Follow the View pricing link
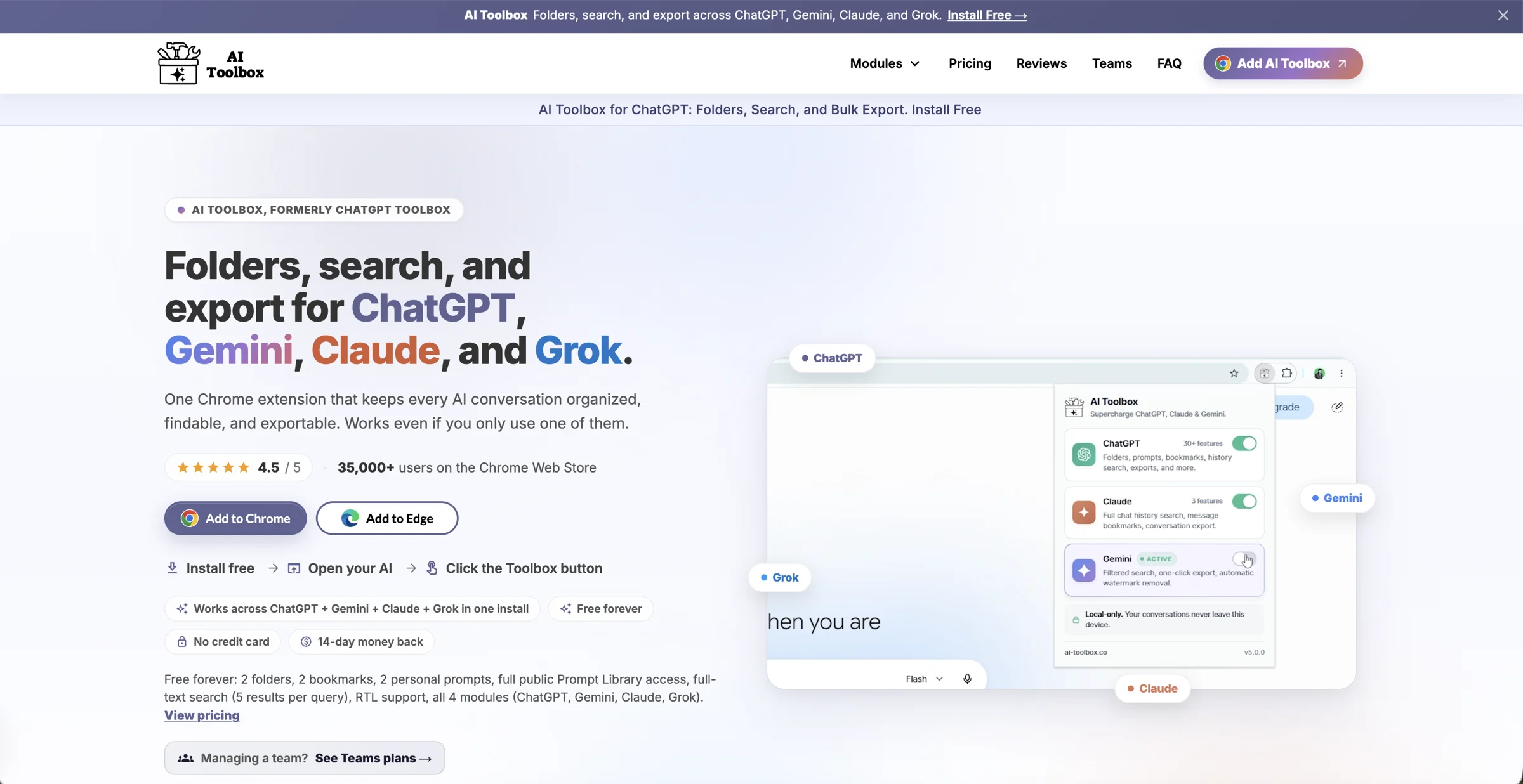This screenshot has height=784, width=1523. pyautogui.click(x=202, y=715)
